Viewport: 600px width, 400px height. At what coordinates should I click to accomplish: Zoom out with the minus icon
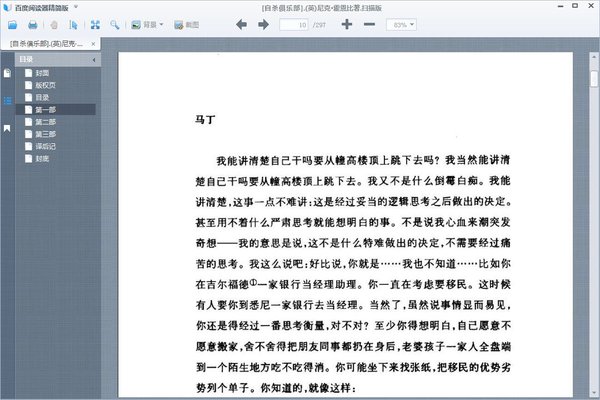(369, 24)
